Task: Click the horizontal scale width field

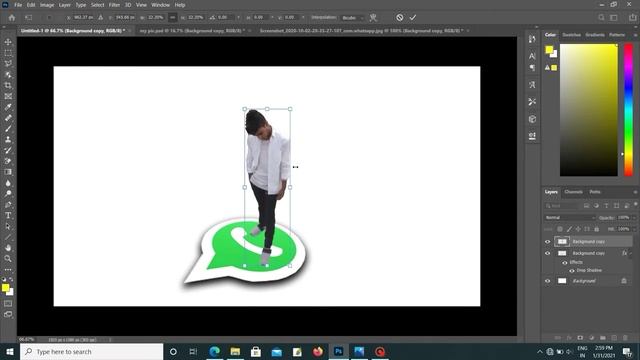Action: (156, 18)
